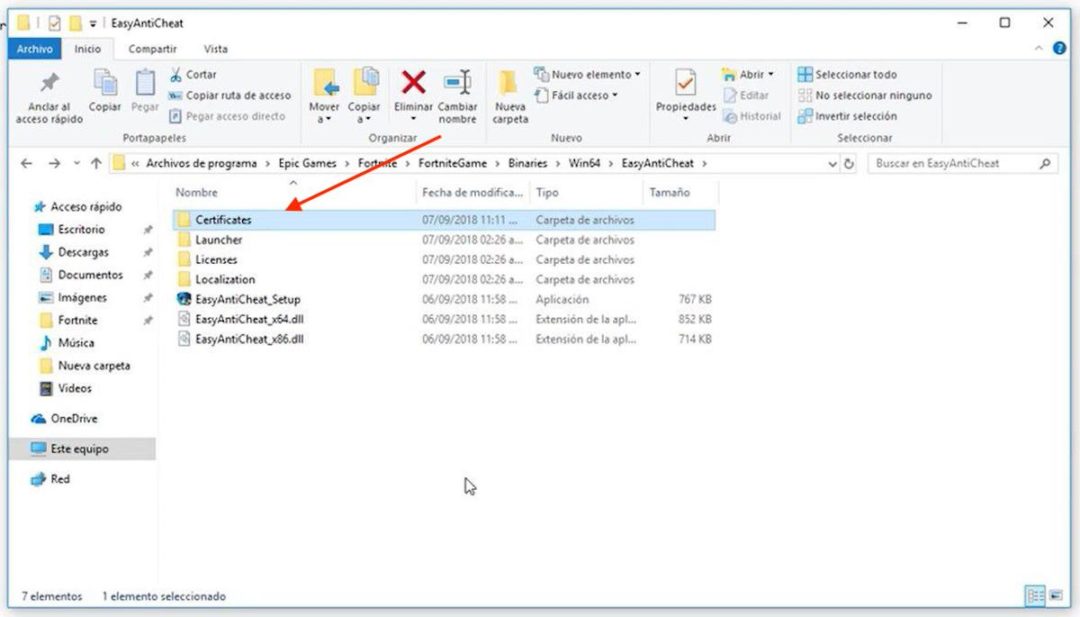
Task: Switch to the Vista tab
Action: point(215,48)
